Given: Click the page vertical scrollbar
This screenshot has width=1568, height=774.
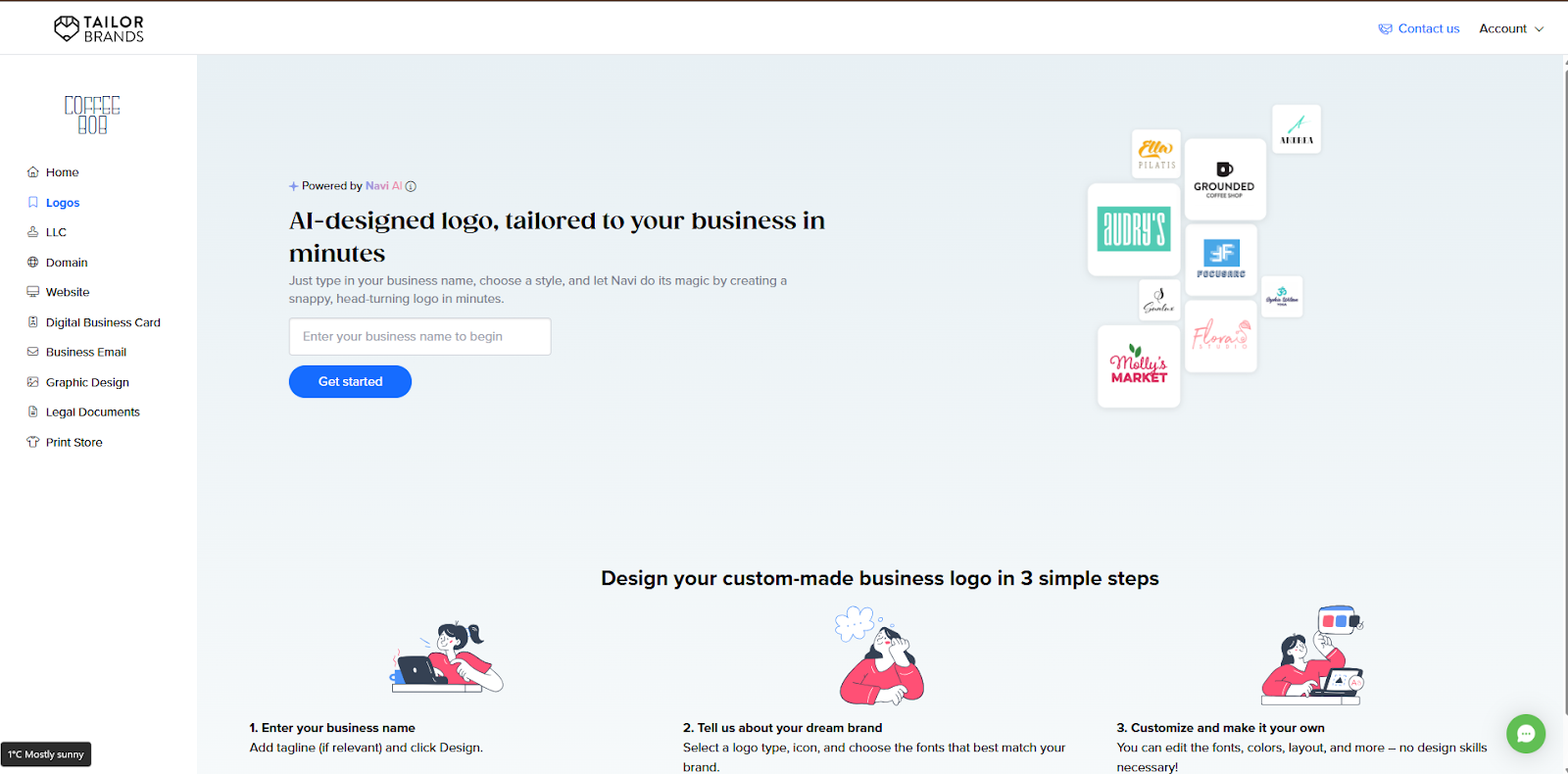Looking at the screenshot, I should [1564, 392].
